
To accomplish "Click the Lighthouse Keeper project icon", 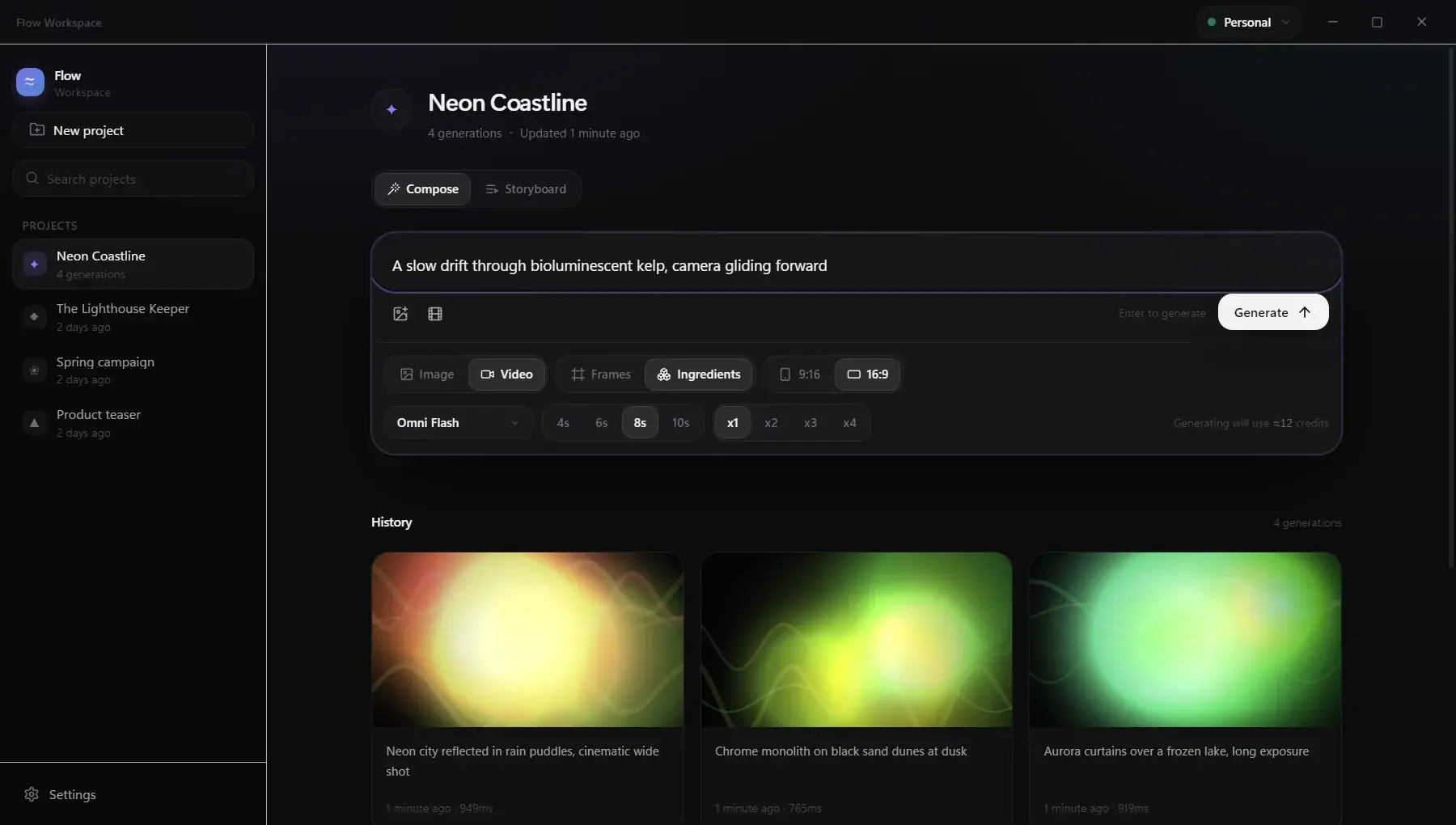I will 34,316.
